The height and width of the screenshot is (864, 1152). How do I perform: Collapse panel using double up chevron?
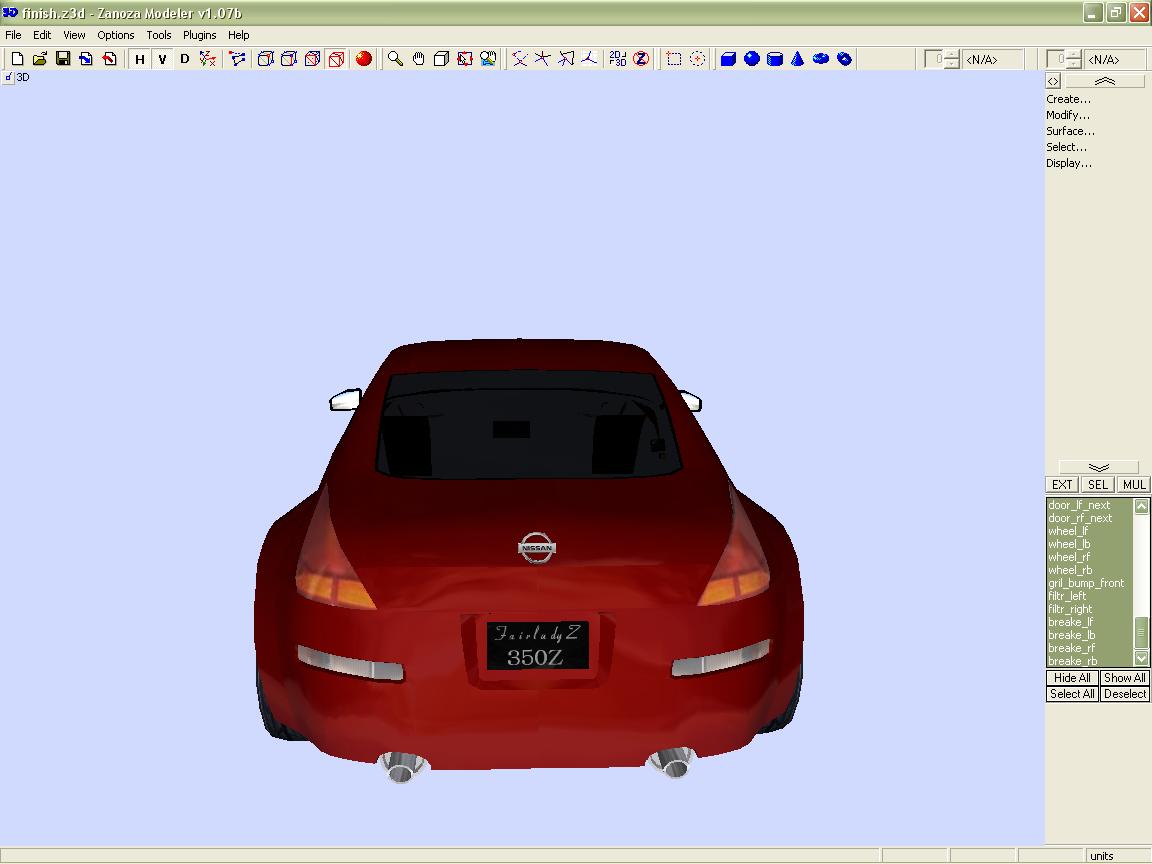[1104, 81]
